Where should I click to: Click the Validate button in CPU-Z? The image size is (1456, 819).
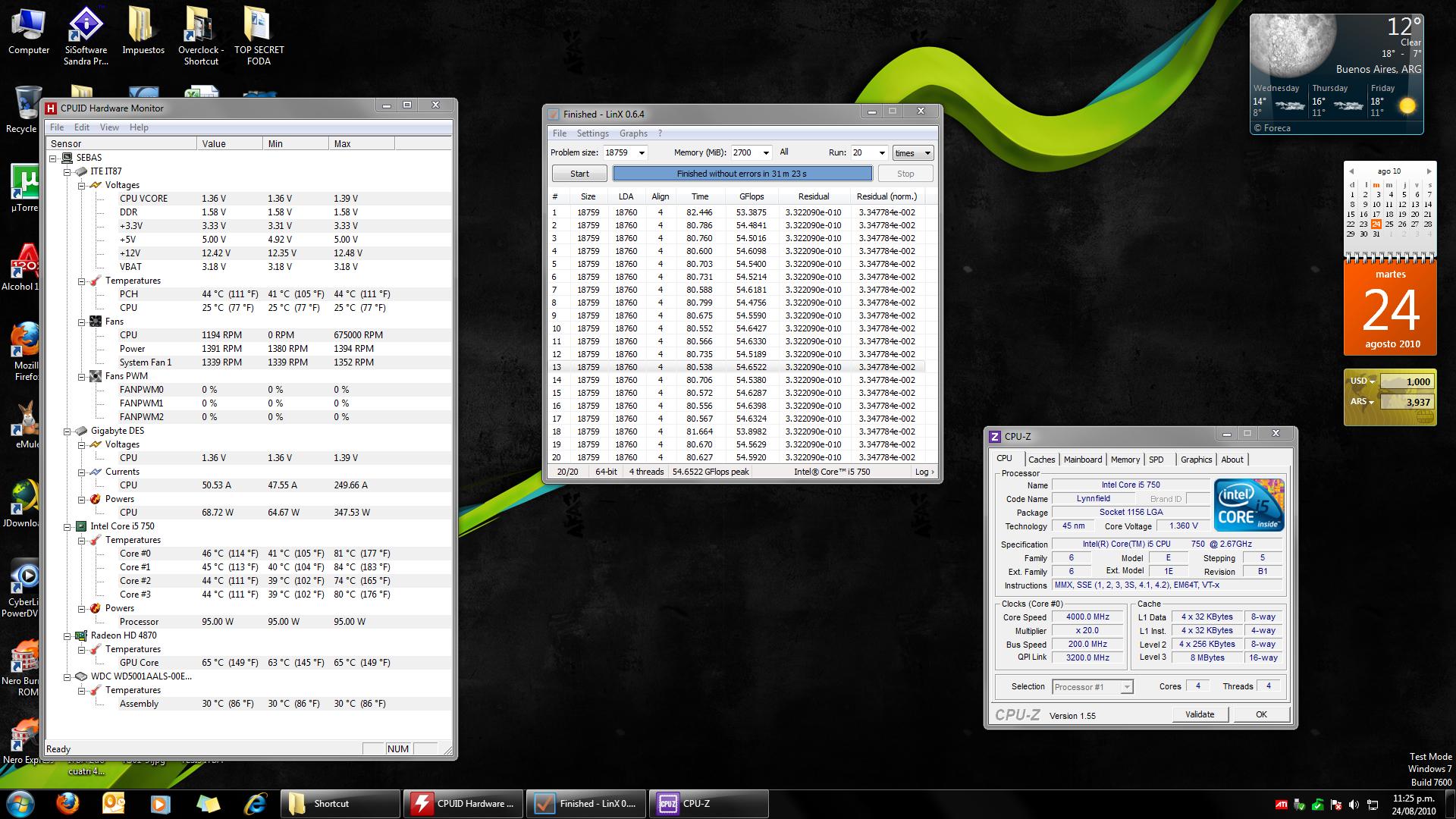coord(1200,714)
